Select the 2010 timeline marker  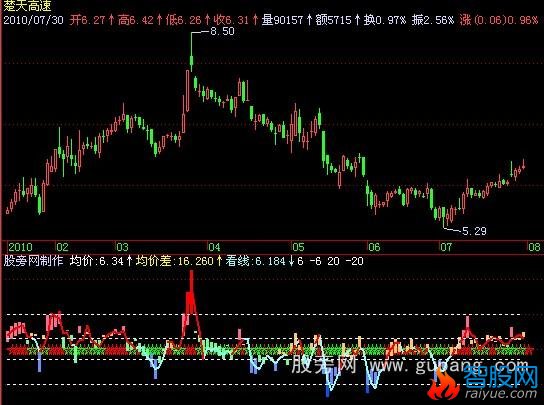click(x=20, y=247)
